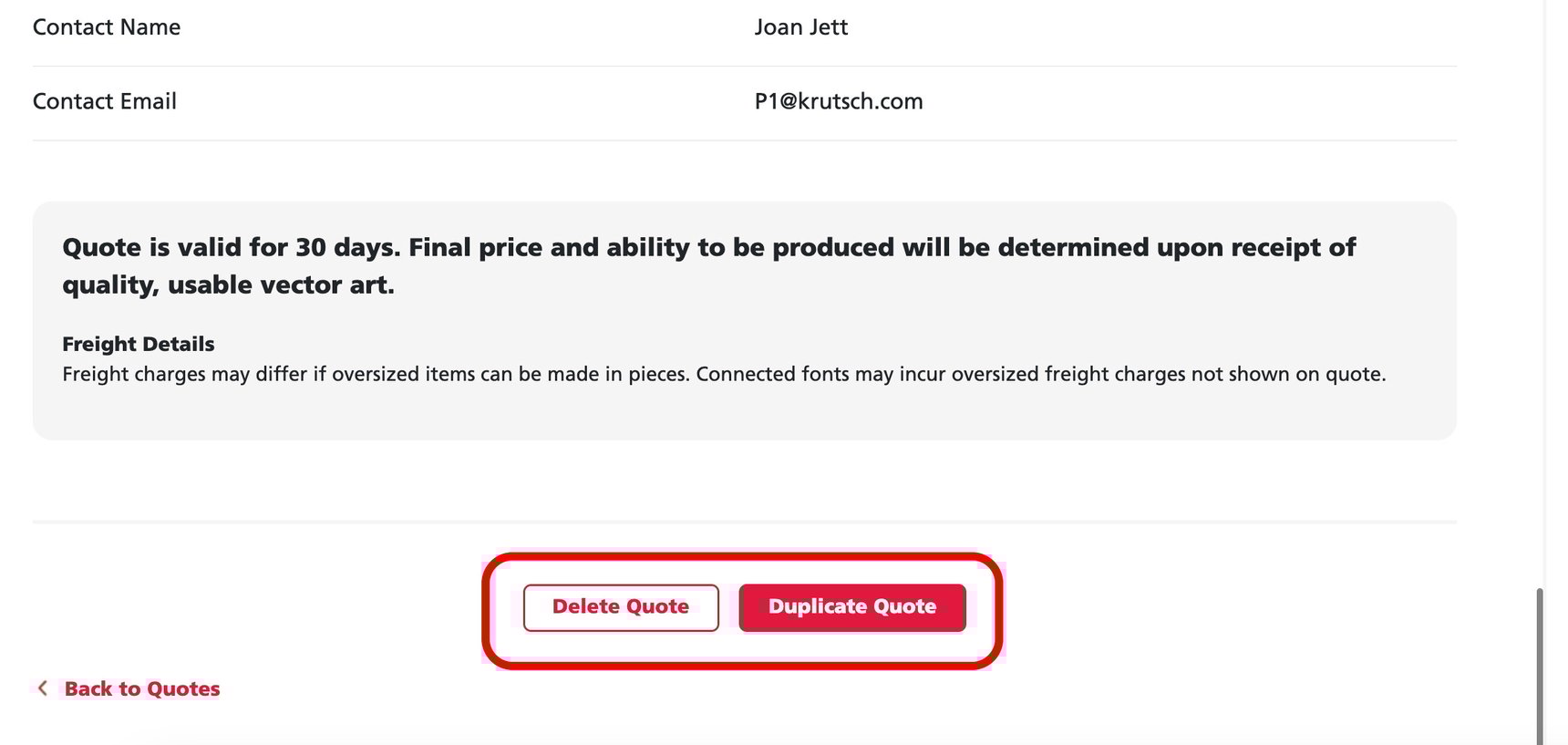Image resolution: width=1568 pixels, height=745 pixels.
Task: Go back via Back to Quotes link
Action: [141, 689]
